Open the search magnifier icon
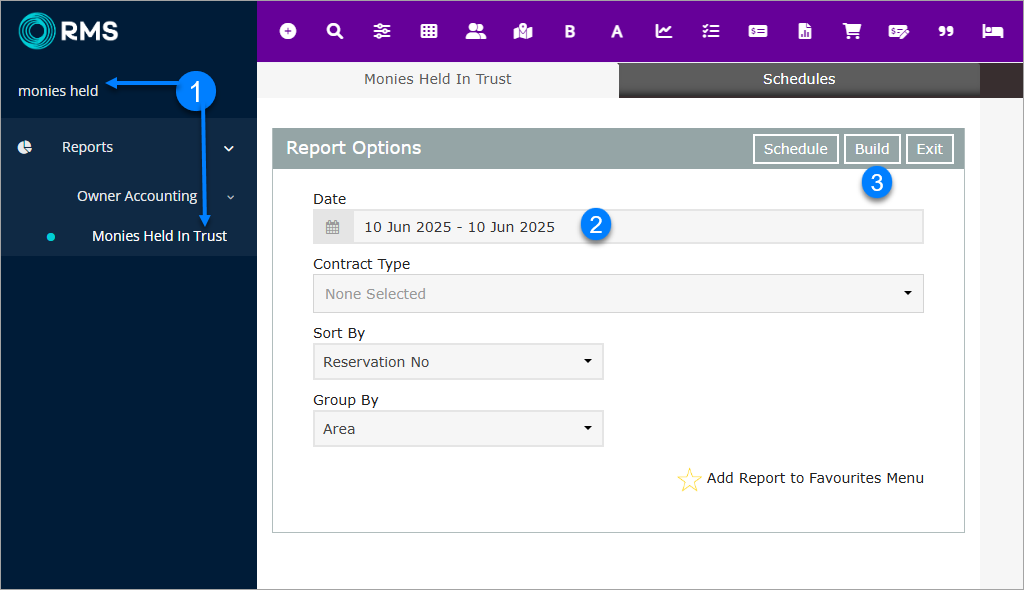This screenshot has height=590, width=1024. click(335, 31)
